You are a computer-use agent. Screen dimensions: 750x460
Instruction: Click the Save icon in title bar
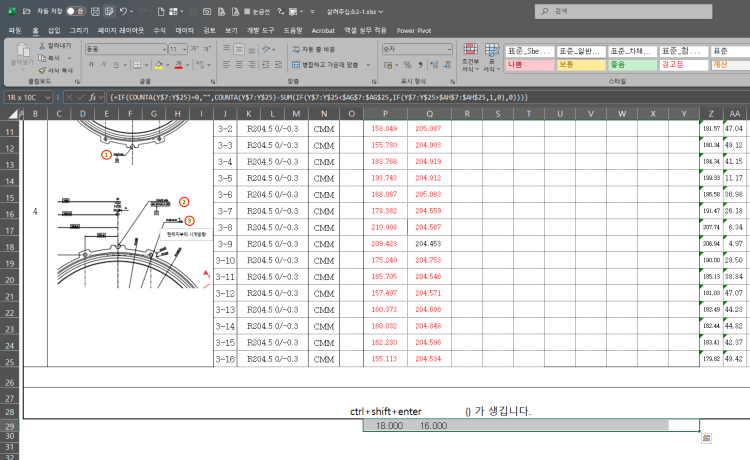pyautogui.click(x=96, y=10)
